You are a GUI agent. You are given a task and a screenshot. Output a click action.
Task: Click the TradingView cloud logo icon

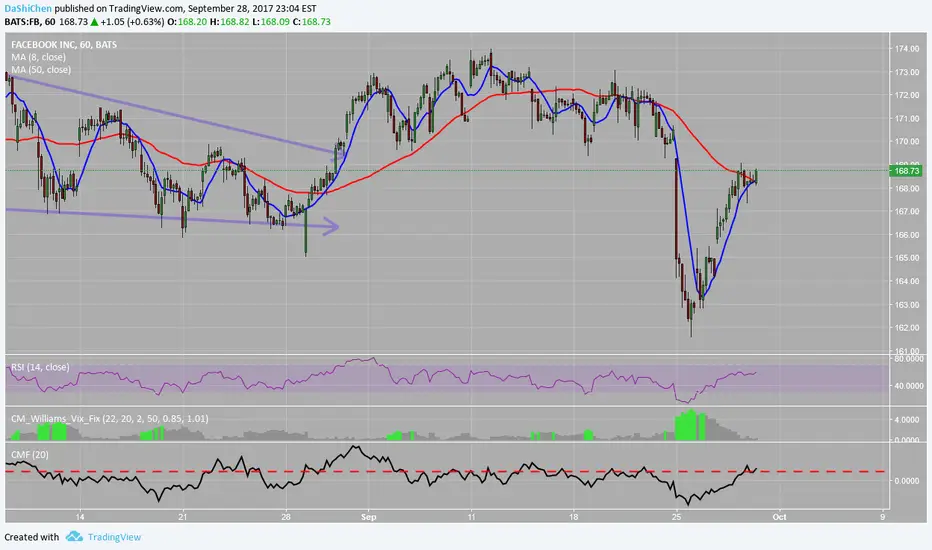(74, 536)
